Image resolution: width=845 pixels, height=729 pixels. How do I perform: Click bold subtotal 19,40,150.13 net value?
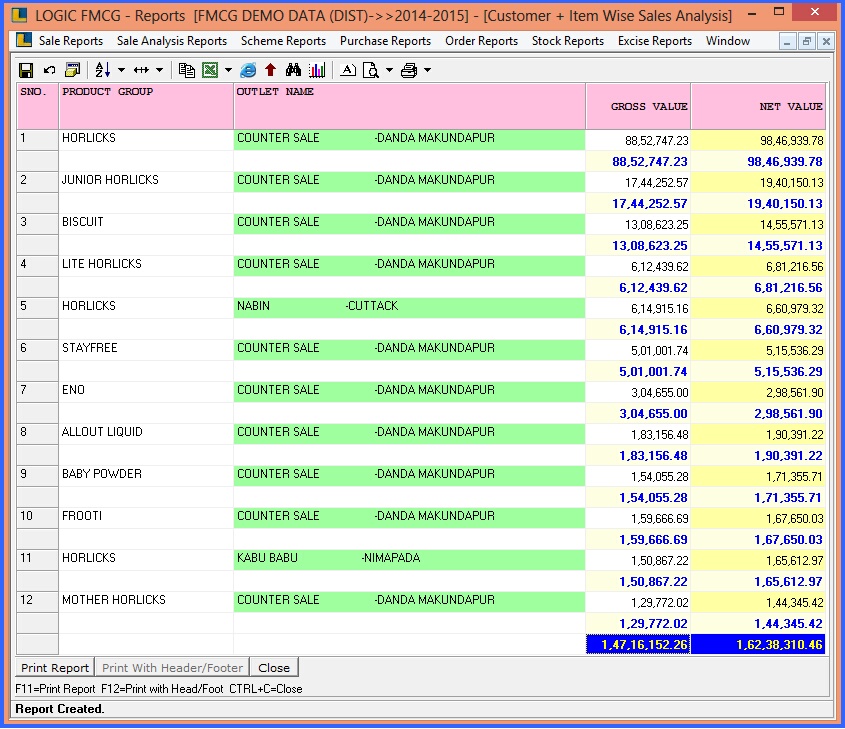[759, 204]
